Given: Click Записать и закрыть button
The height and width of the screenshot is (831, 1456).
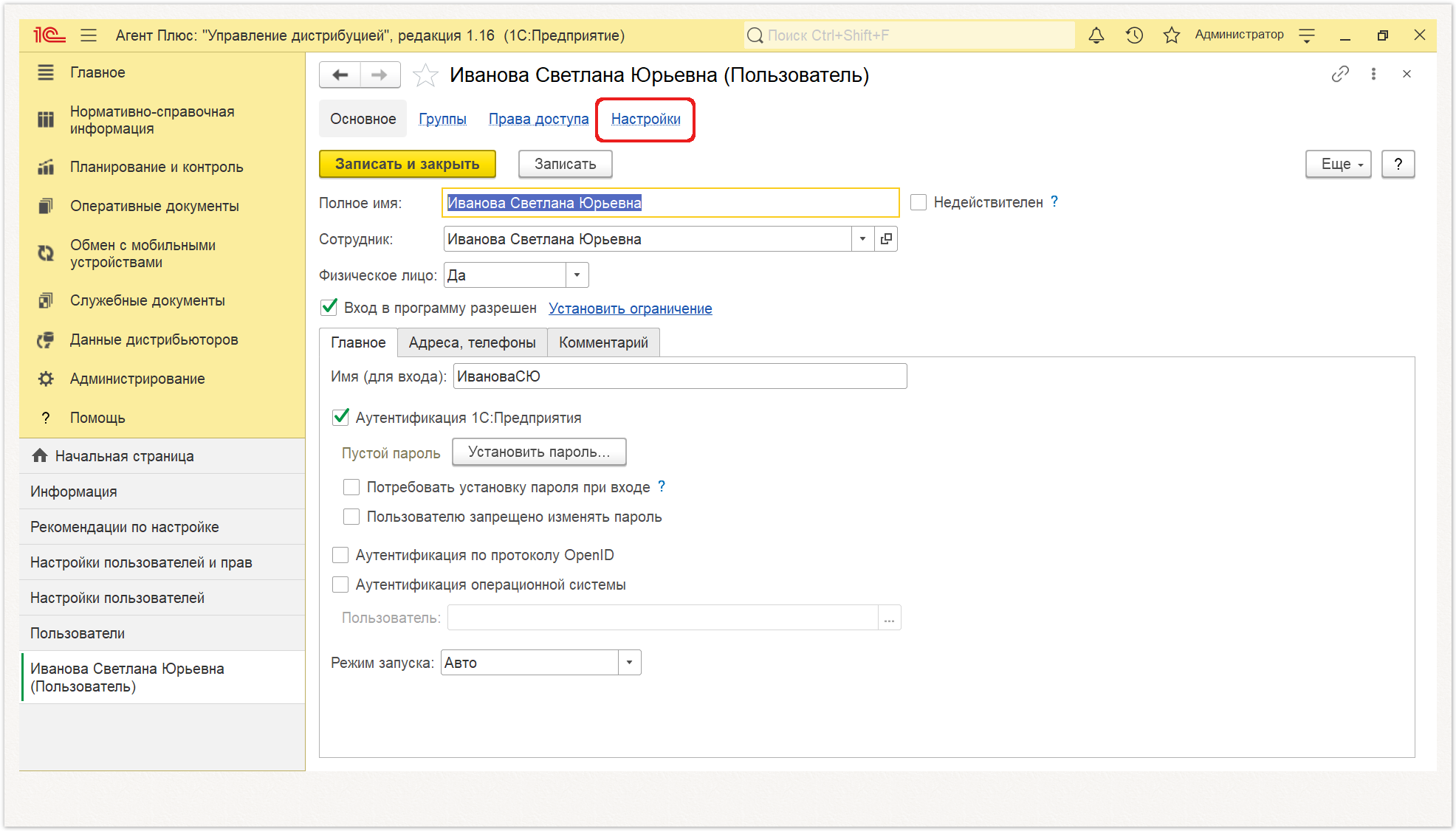Looking at the screenshot, I should coord(408,164).
